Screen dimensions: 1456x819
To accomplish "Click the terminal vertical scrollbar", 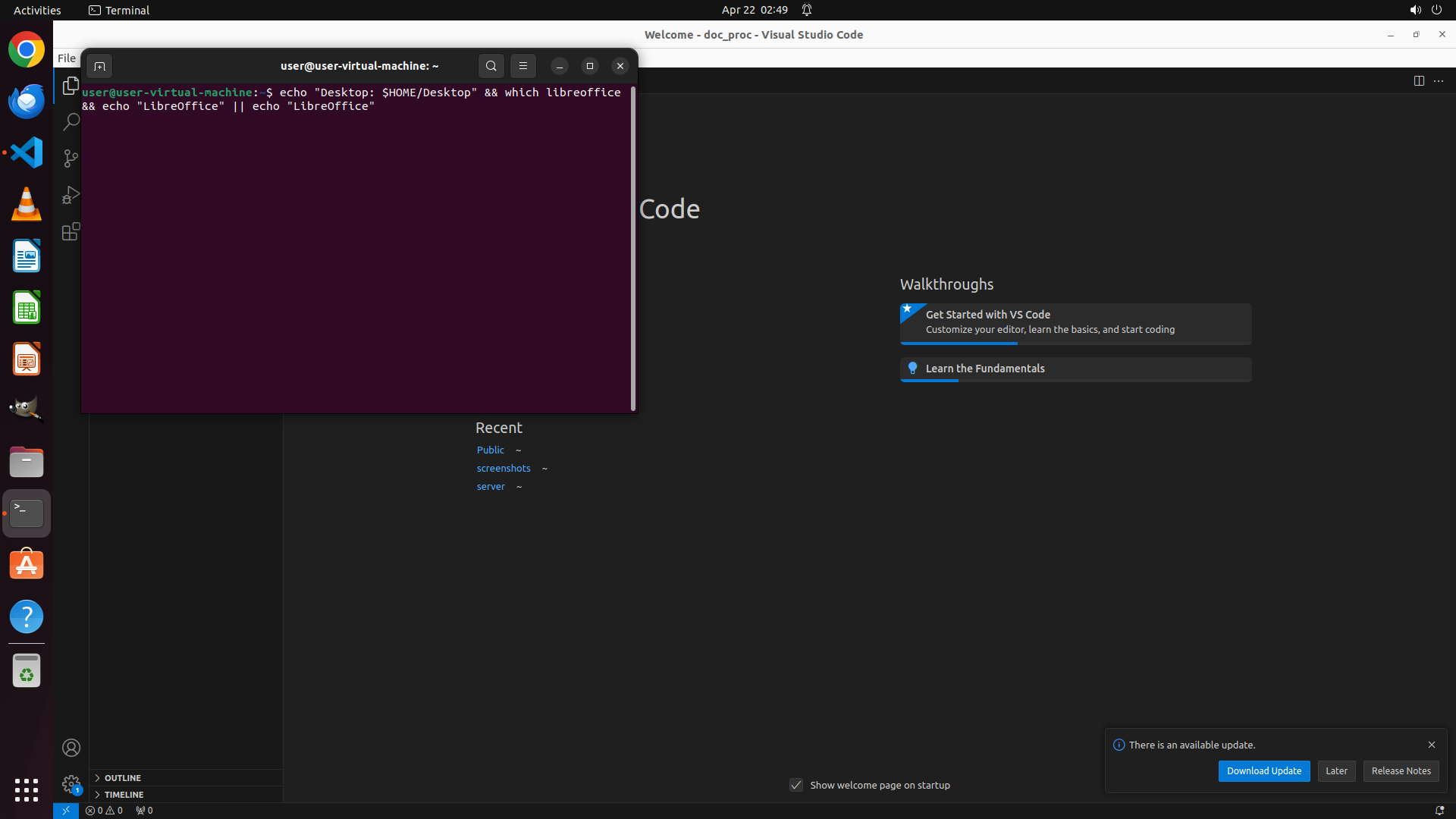I will point(632,250).
